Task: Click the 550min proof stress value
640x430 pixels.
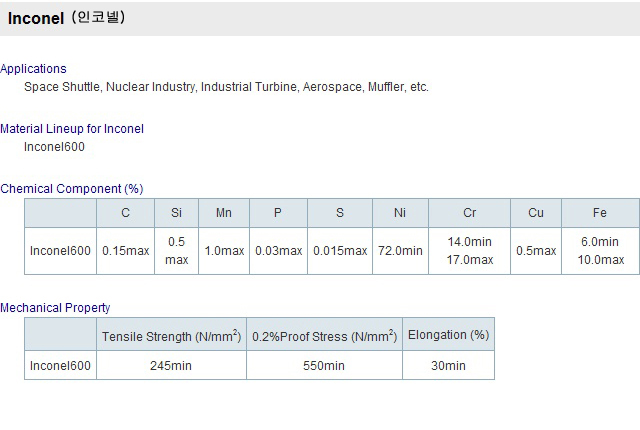Action: pos(324,366)
